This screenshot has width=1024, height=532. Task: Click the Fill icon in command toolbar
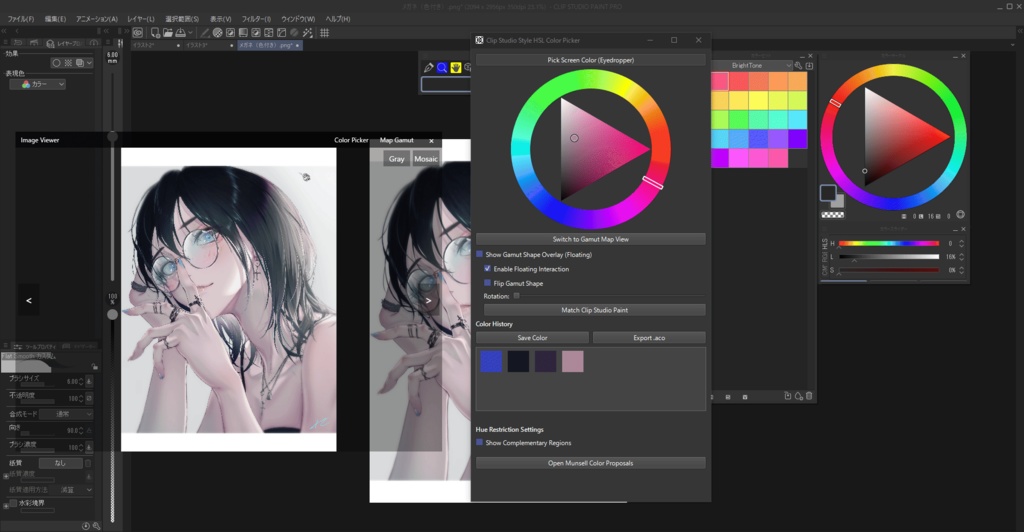click(x=243, y=33)
